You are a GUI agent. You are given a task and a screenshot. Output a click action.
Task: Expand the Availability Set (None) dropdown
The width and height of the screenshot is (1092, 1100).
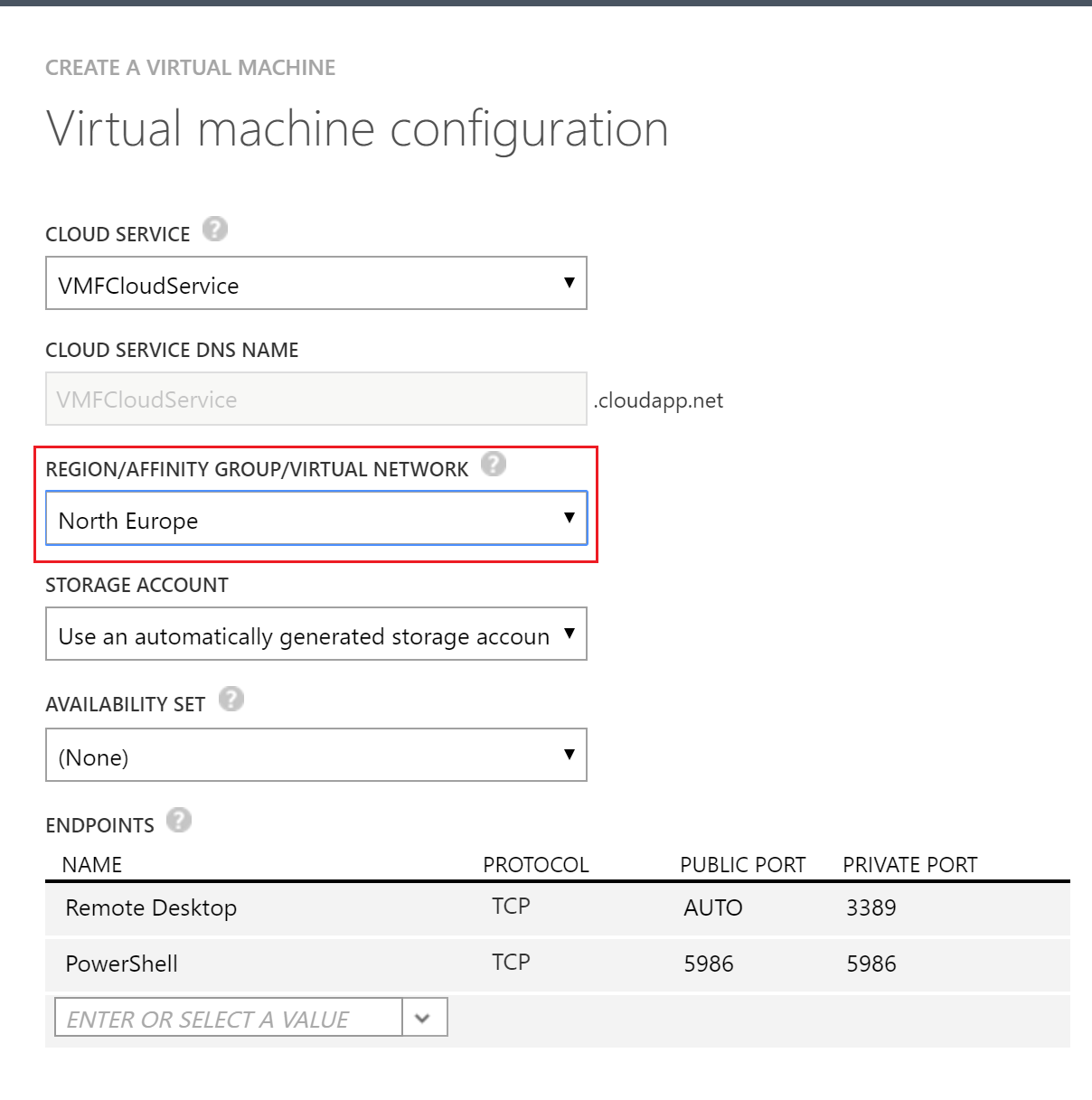pos(315,756)
